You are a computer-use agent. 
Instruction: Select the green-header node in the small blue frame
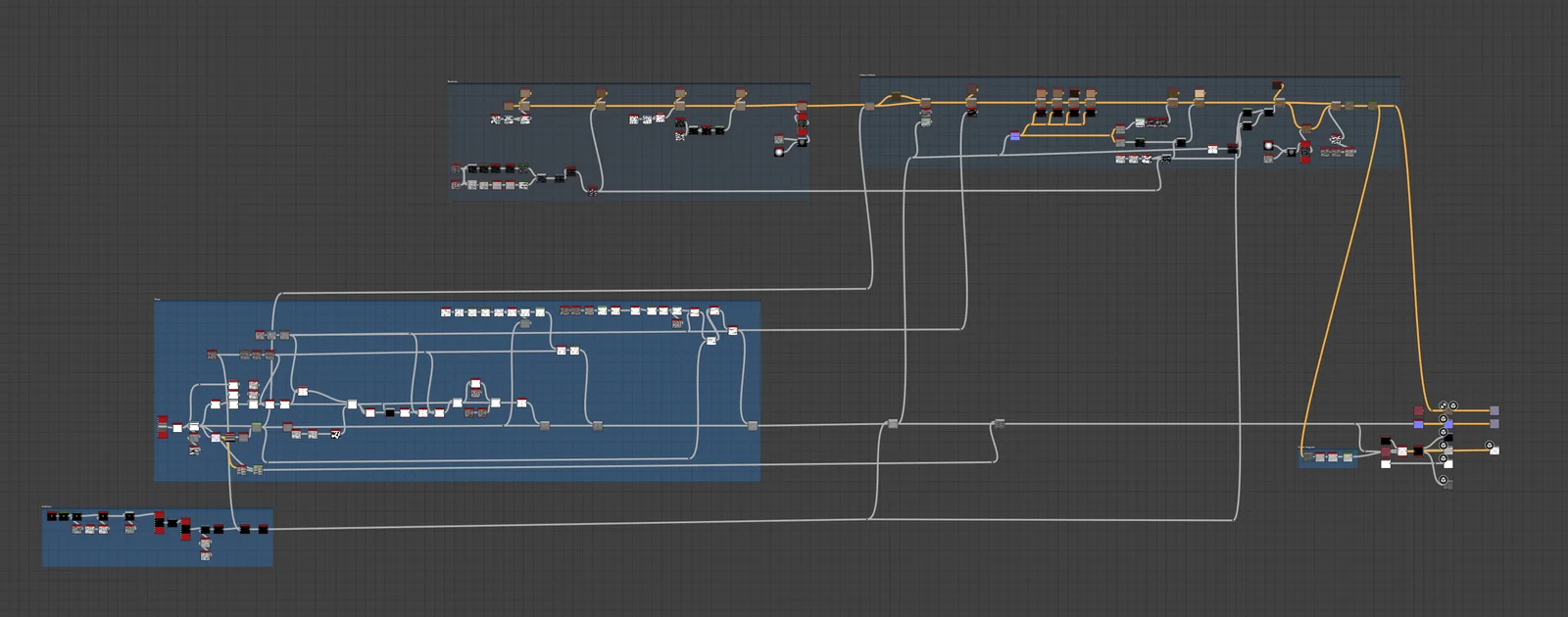point(1347,456)
